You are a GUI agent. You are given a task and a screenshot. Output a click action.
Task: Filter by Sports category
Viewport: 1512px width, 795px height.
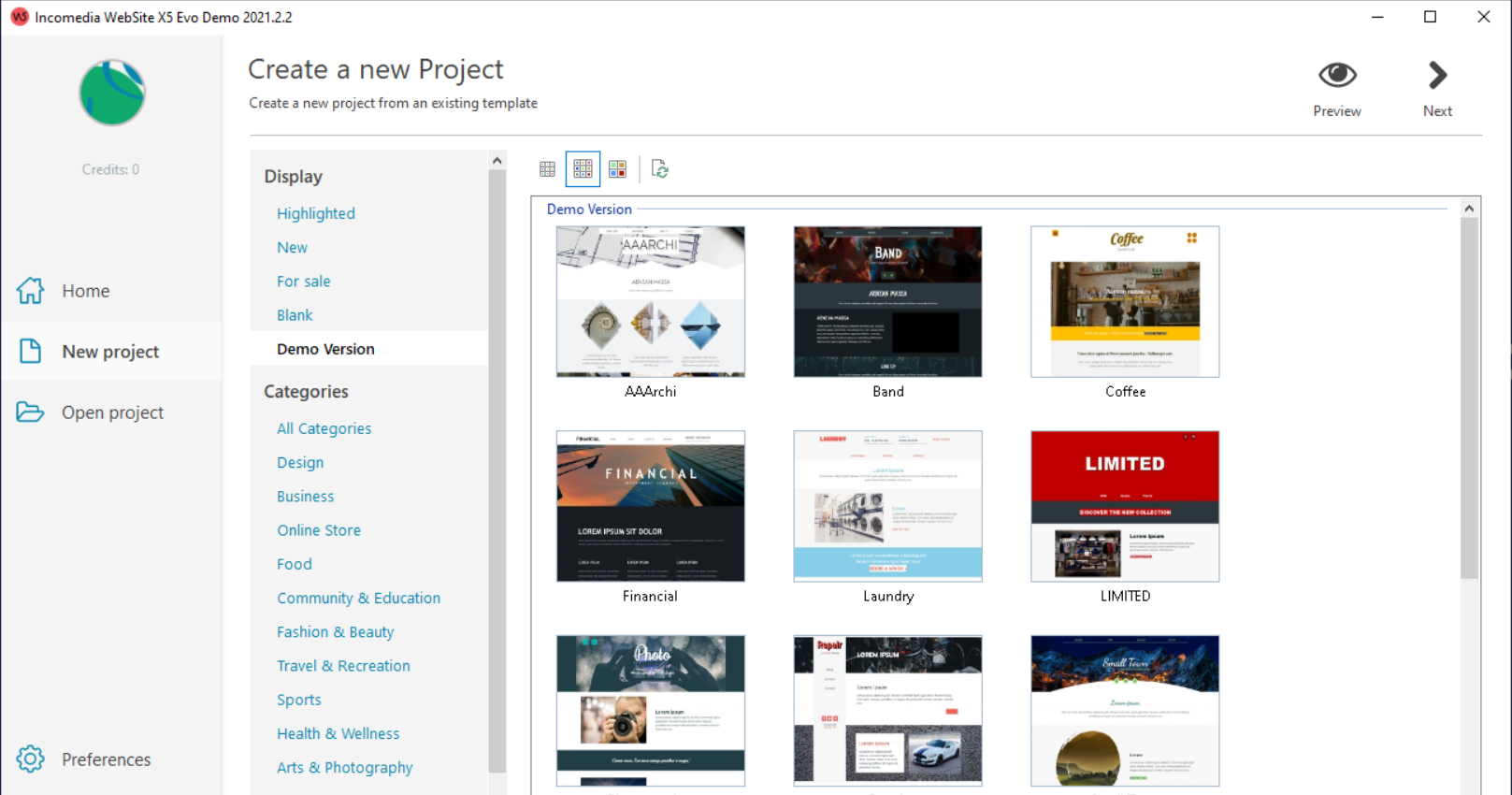coord(298,700)
